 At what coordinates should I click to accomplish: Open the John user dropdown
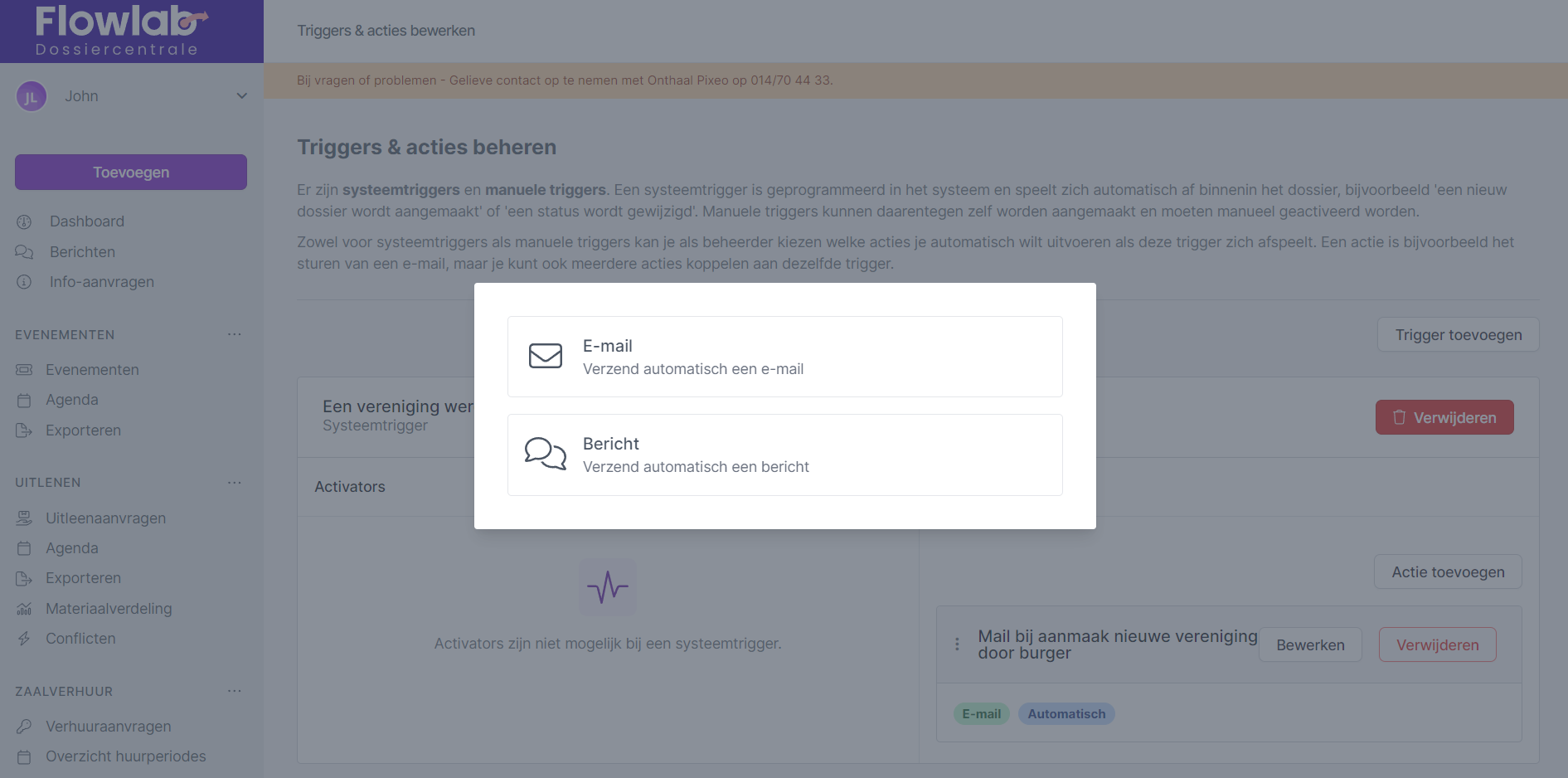pos(241,96)
